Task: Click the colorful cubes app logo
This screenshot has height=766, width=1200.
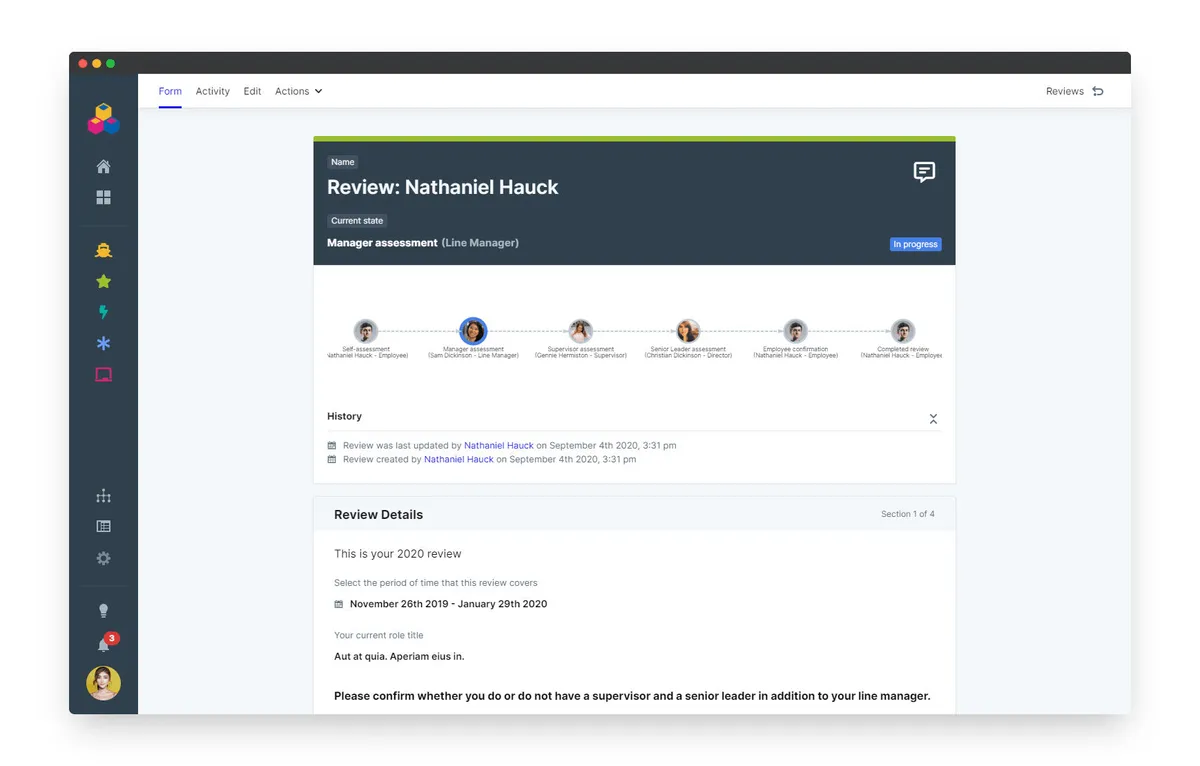Action: point(103,119)
